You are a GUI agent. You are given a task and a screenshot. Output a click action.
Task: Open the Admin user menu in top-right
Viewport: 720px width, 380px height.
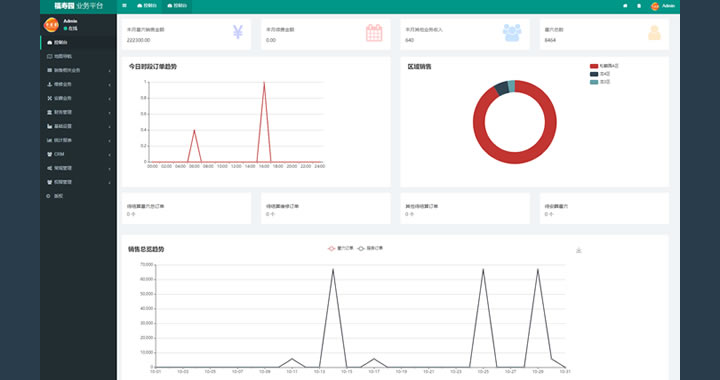tap(663, 6)
